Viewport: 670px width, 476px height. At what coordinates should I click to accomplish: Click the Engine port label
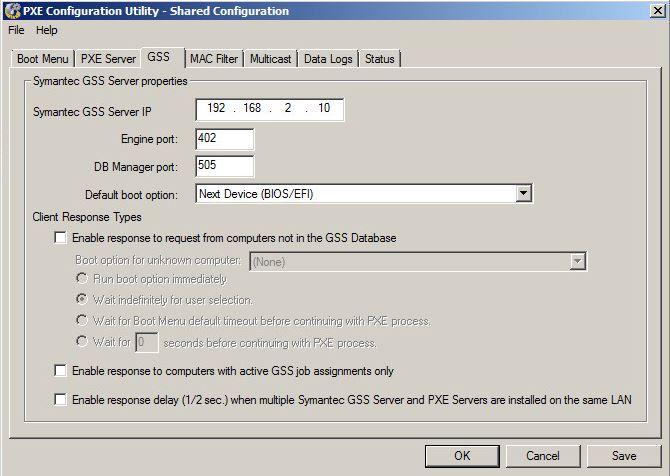coord(150,139)
